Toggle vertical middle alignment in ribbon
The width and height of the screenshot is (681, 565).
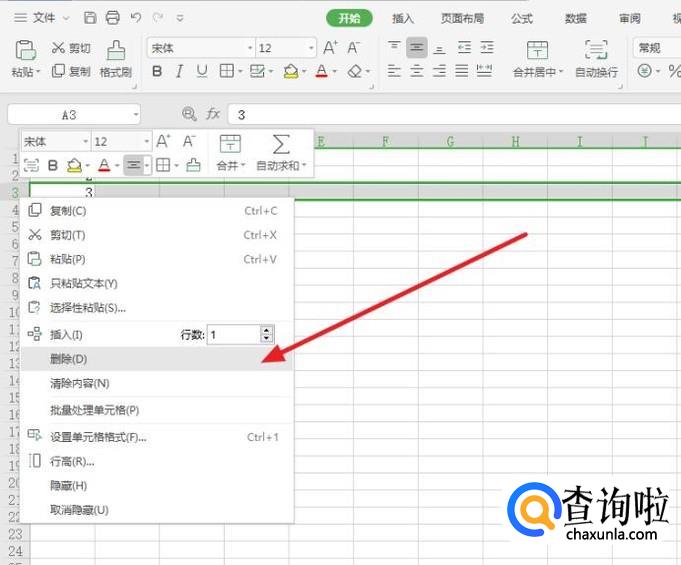[417, 47]
